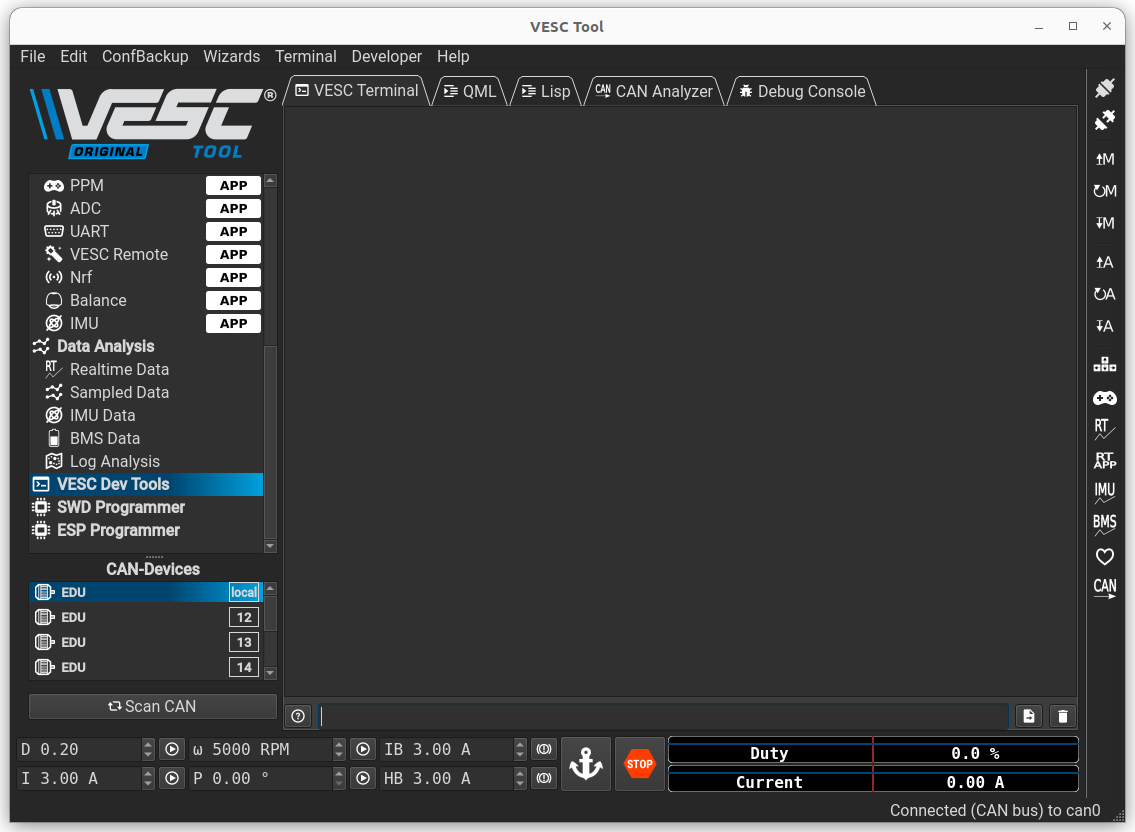The height and width of the screenshot is (832, 1135).
Task: Click the CAN forward icon in the sidebar
Action: 1104,588
